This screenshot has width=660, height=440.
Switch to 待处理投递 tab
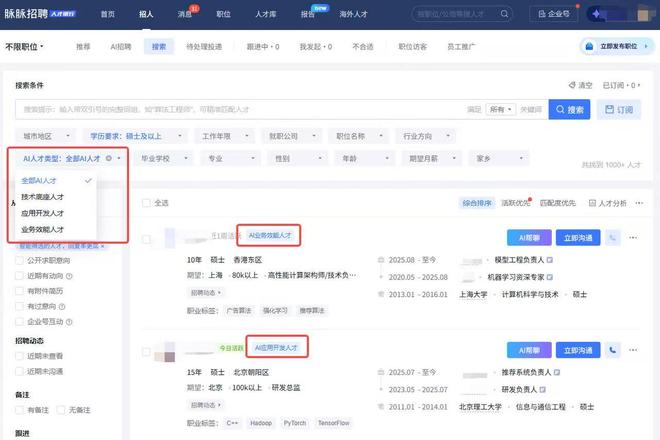click(x=204, y=46)
